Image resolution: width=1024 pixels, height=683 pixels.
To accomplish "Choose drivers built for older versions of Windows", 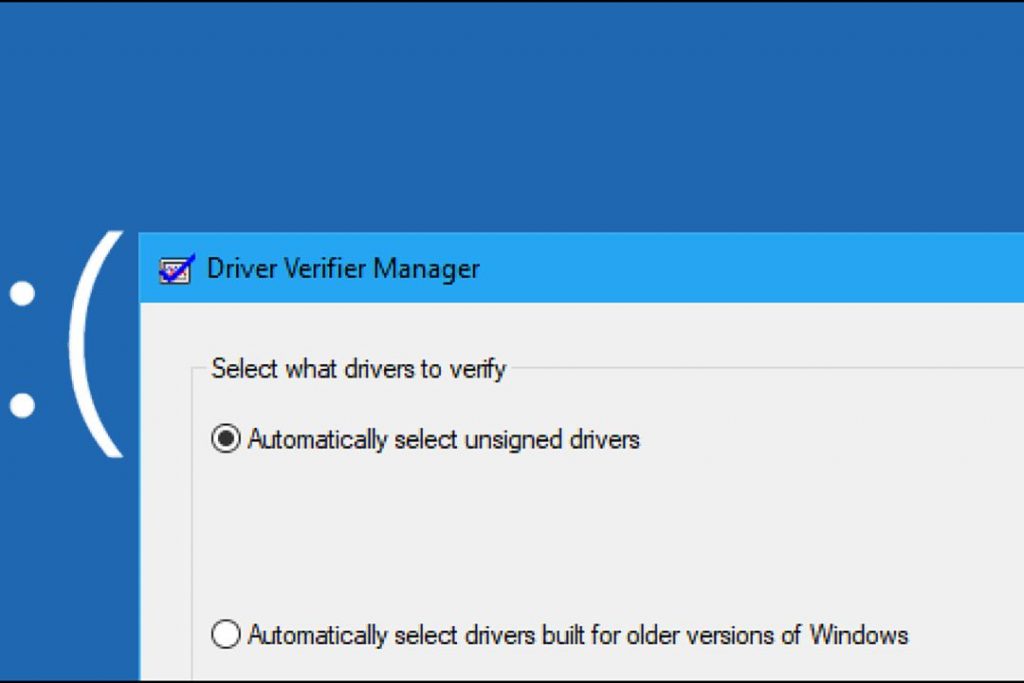I will 228,635.
